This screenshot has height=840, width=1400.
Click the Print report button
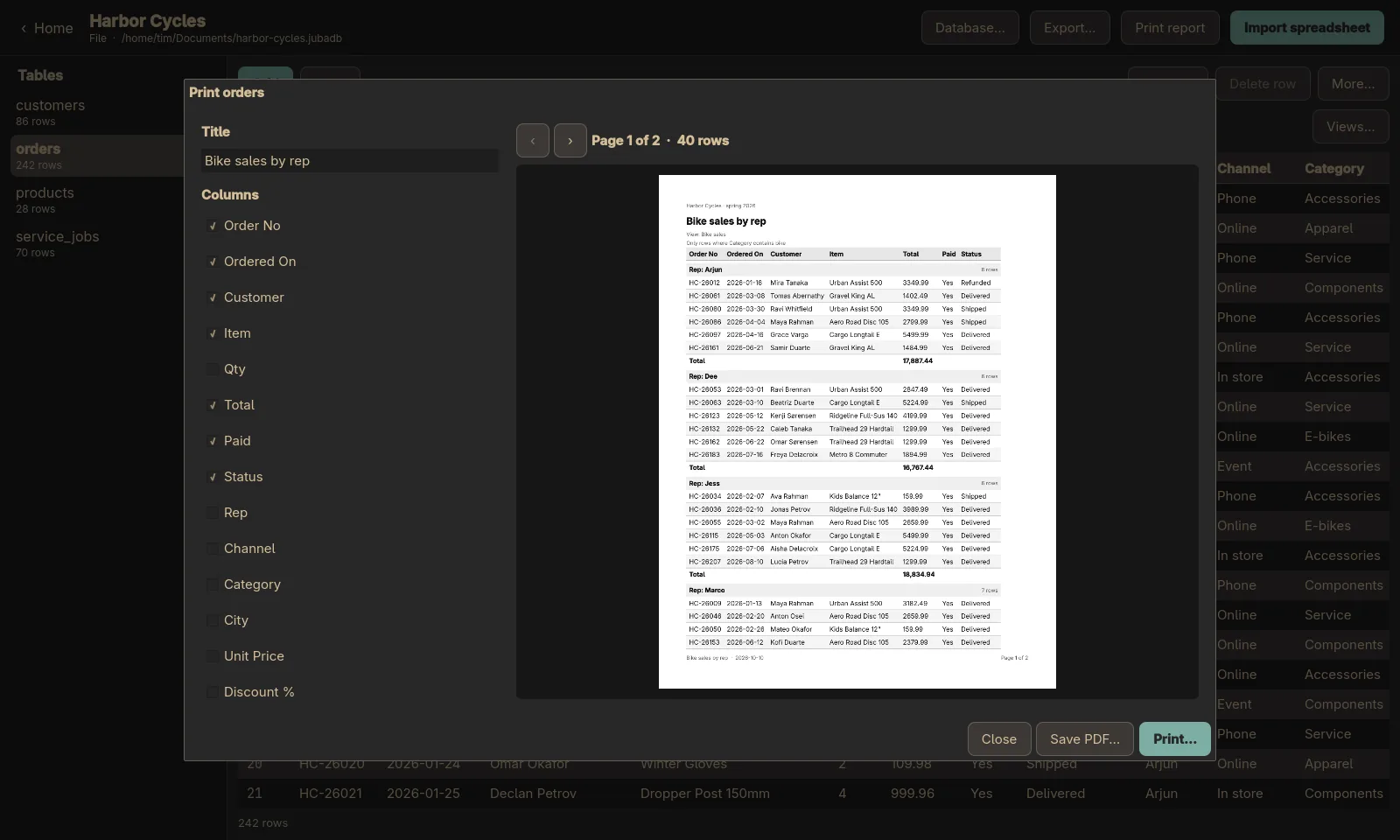point(1170,28)
